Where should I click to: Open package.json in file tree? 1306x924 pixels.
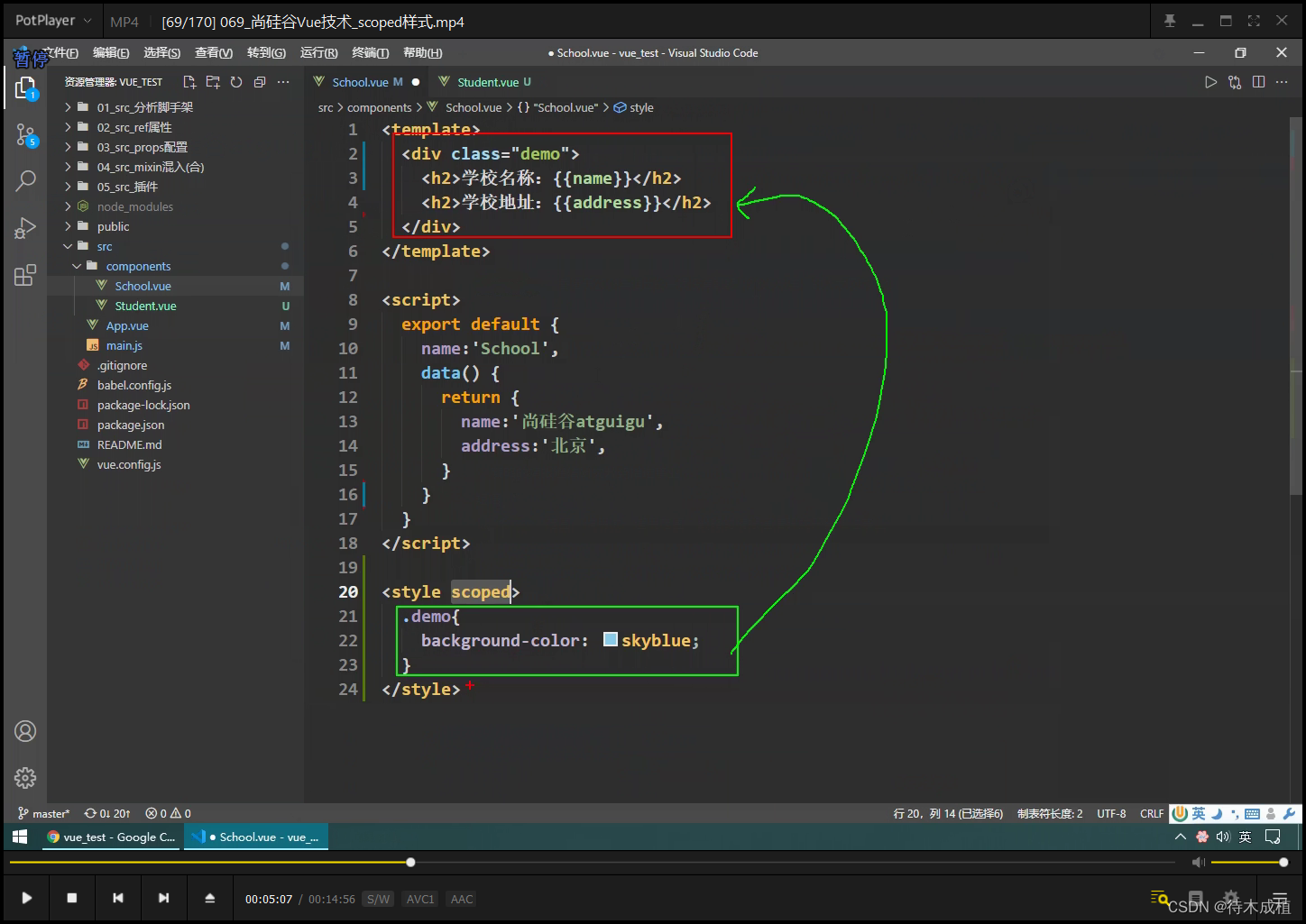pos(131,425)
